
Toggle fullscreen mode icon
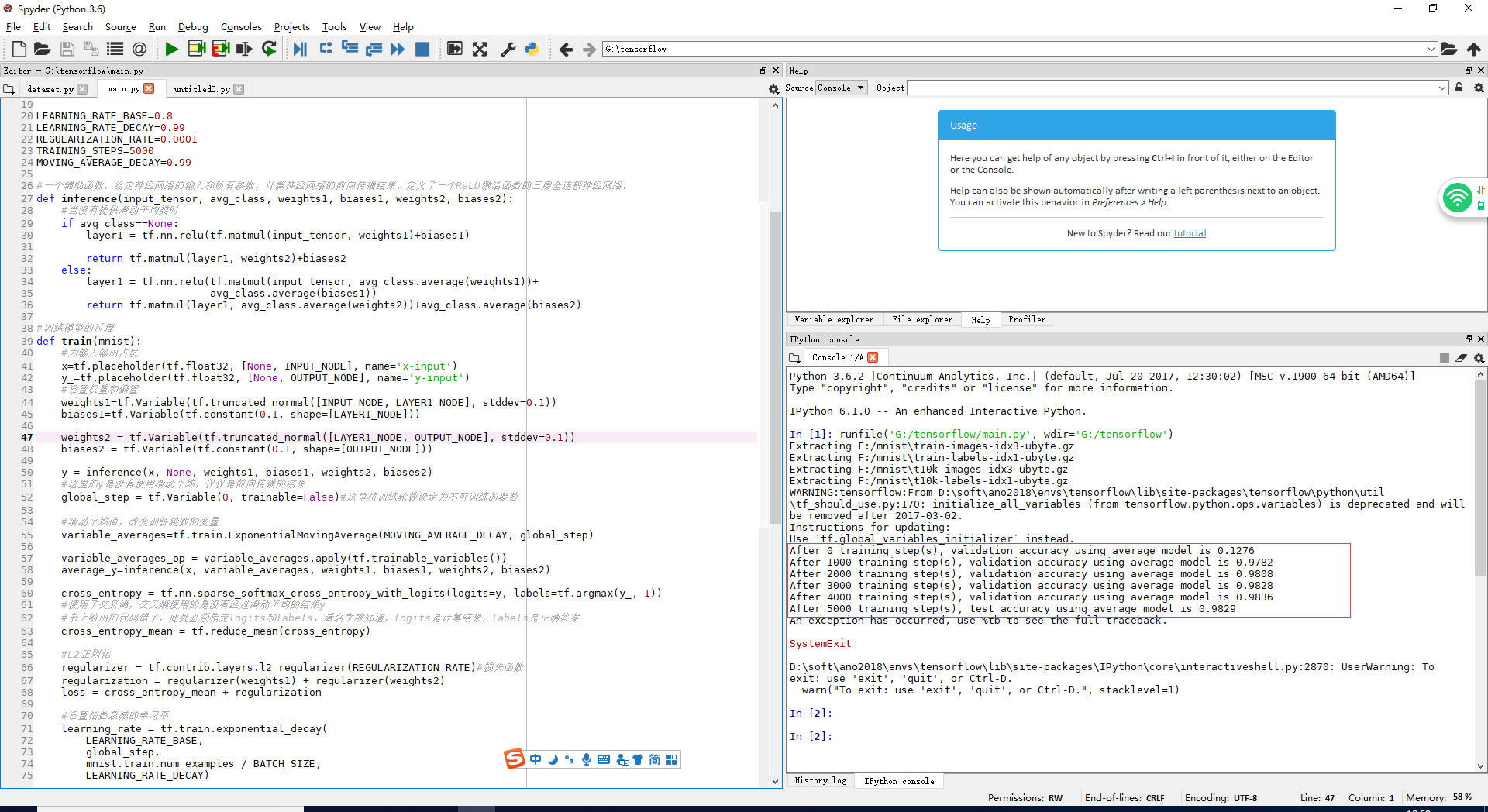point(480,49)
